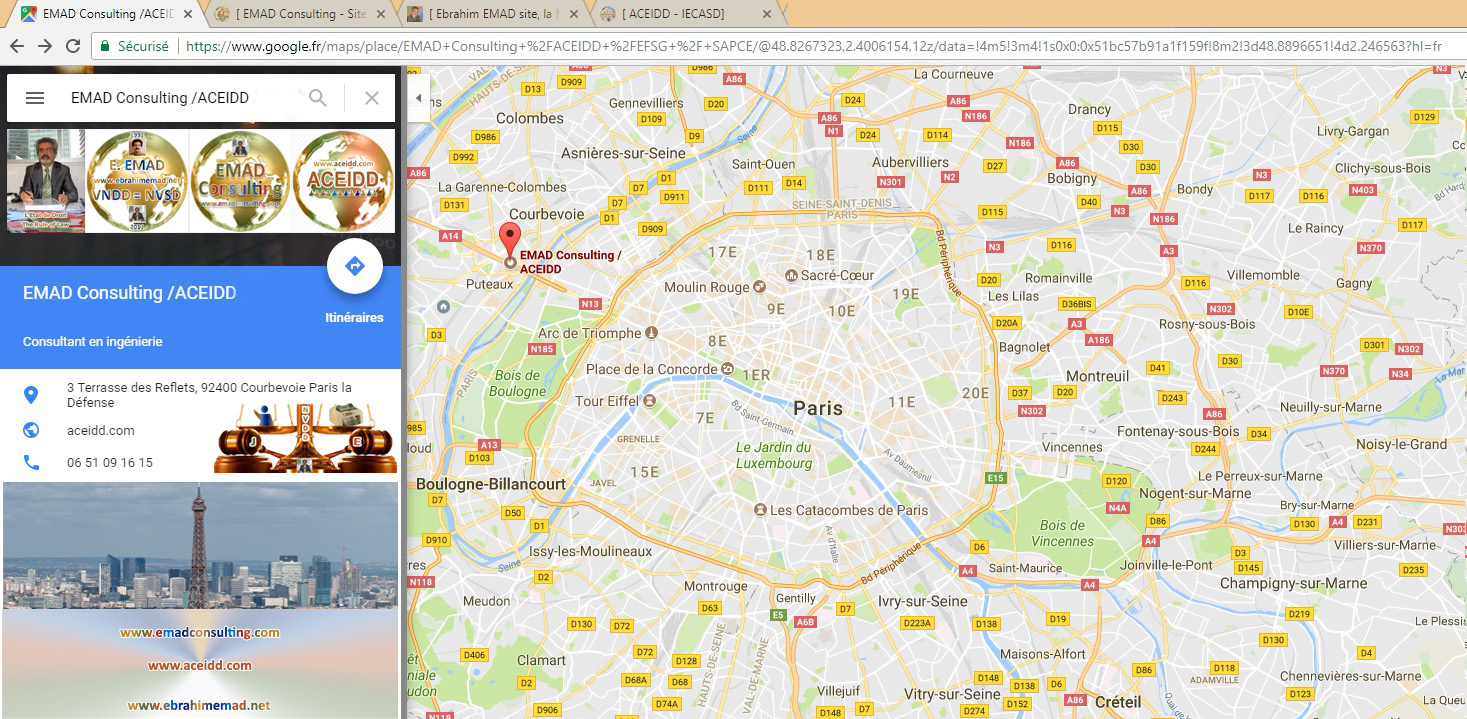This screenshot has width=1467, height=719.
Task: Click the Consultant en ingénierie category
Action: tap(93, 342)
